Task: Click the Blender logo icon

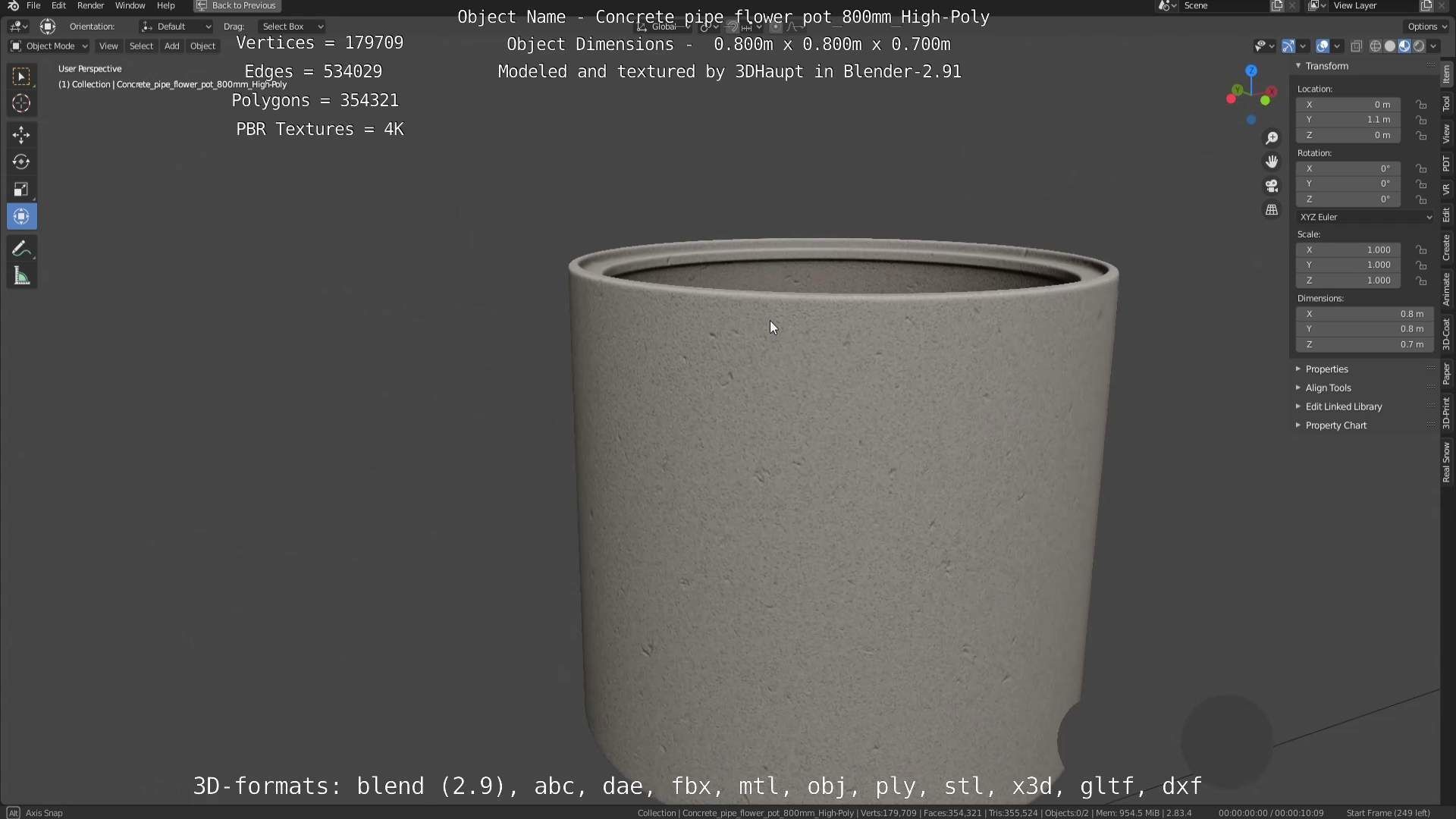Action: (x=13, y=5)
